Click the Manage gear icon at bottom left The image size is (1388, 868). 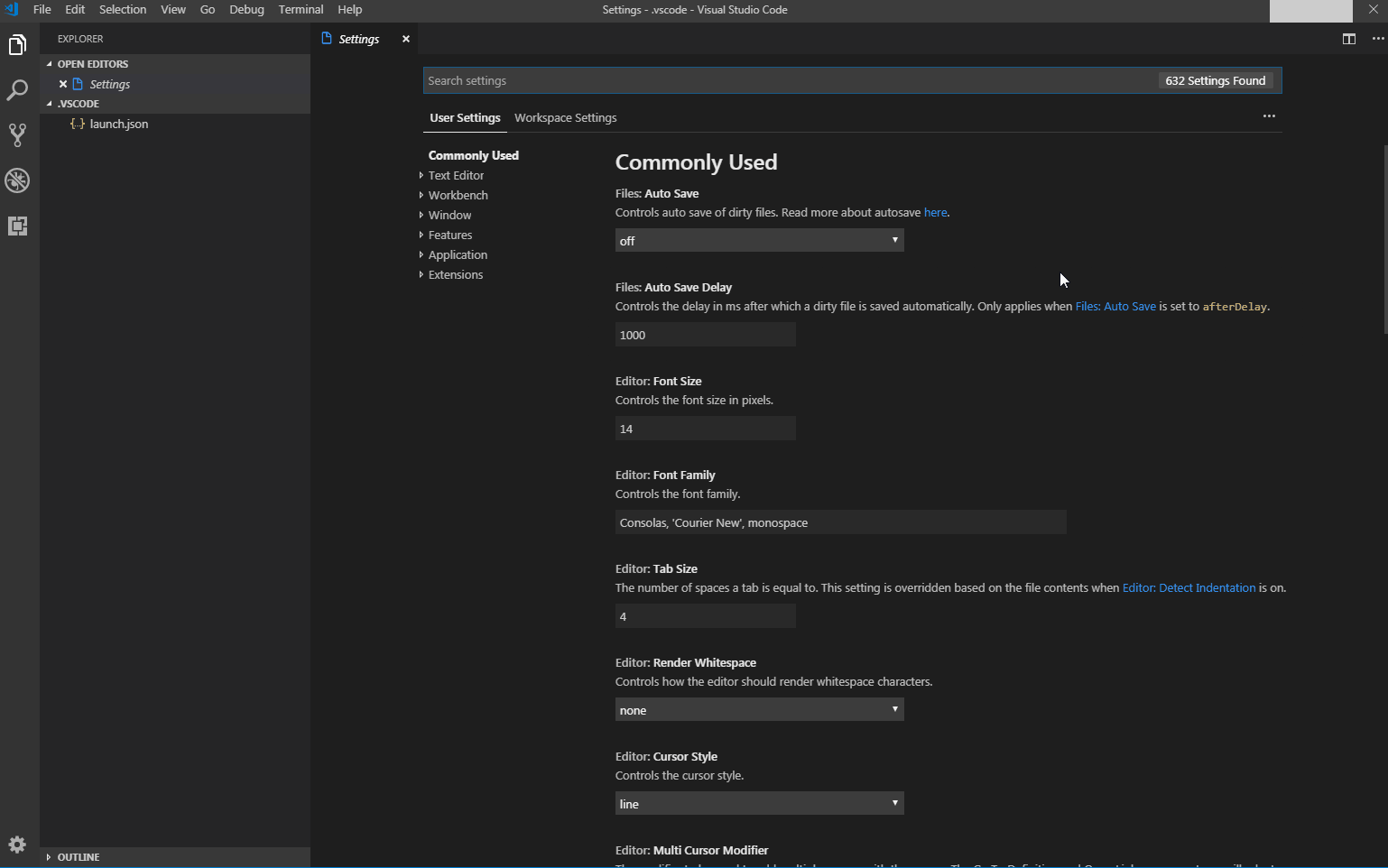click(x=17, y=844)
